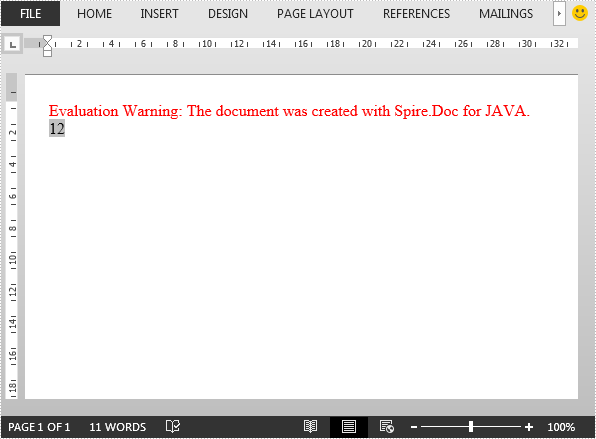
Task: Click the zoom in plus button
Action: [x=529, y=427]
